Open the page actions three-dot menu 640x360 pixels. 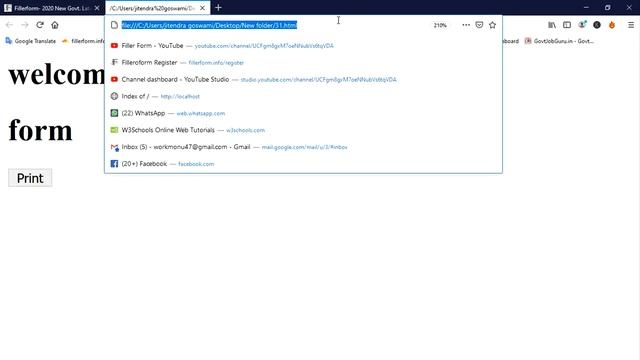[x=466, y=25]
